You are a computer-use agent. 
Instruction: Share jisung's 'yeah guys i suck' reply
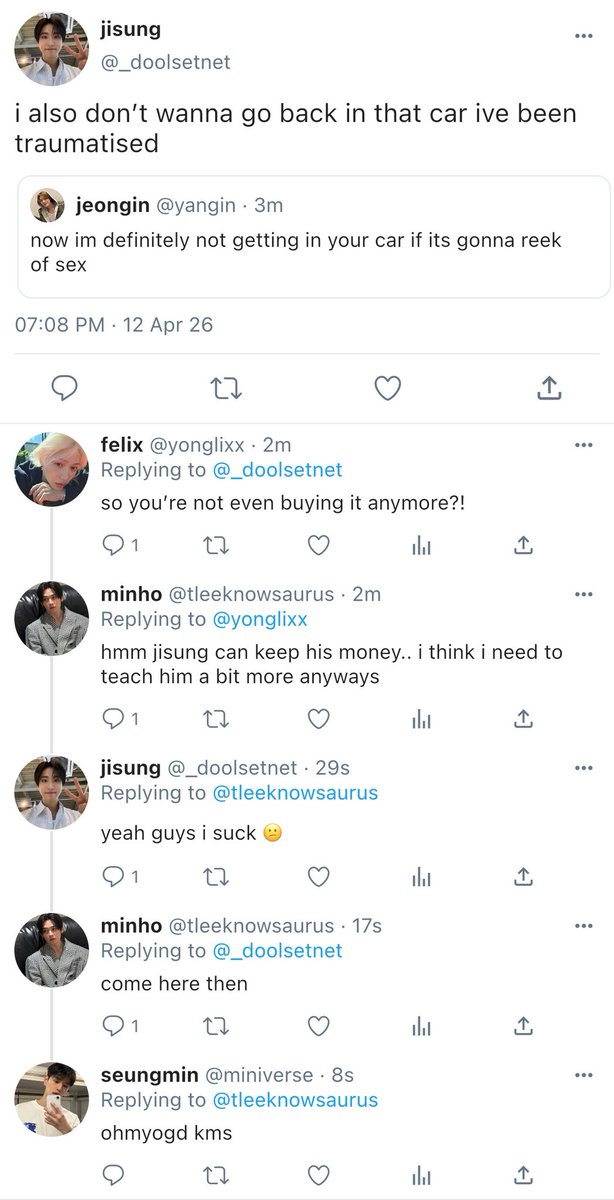point(521,877)
